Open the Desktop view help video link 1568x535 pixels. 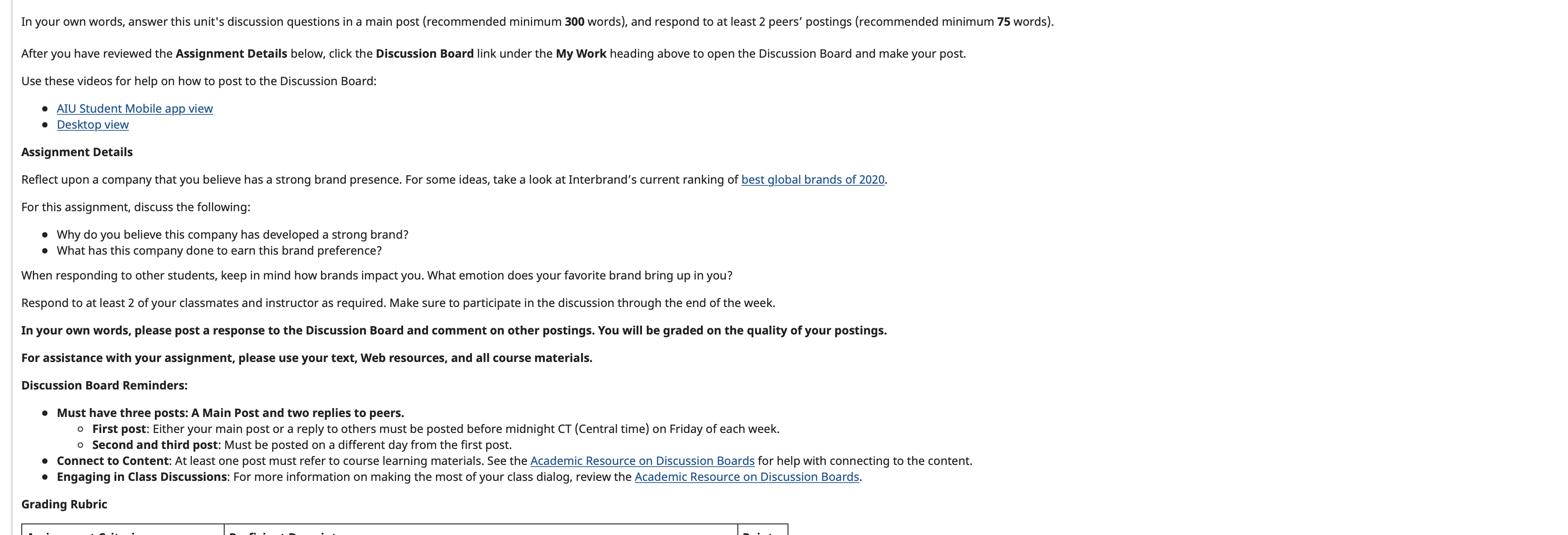pyautogui.click(x=92, y=125)
